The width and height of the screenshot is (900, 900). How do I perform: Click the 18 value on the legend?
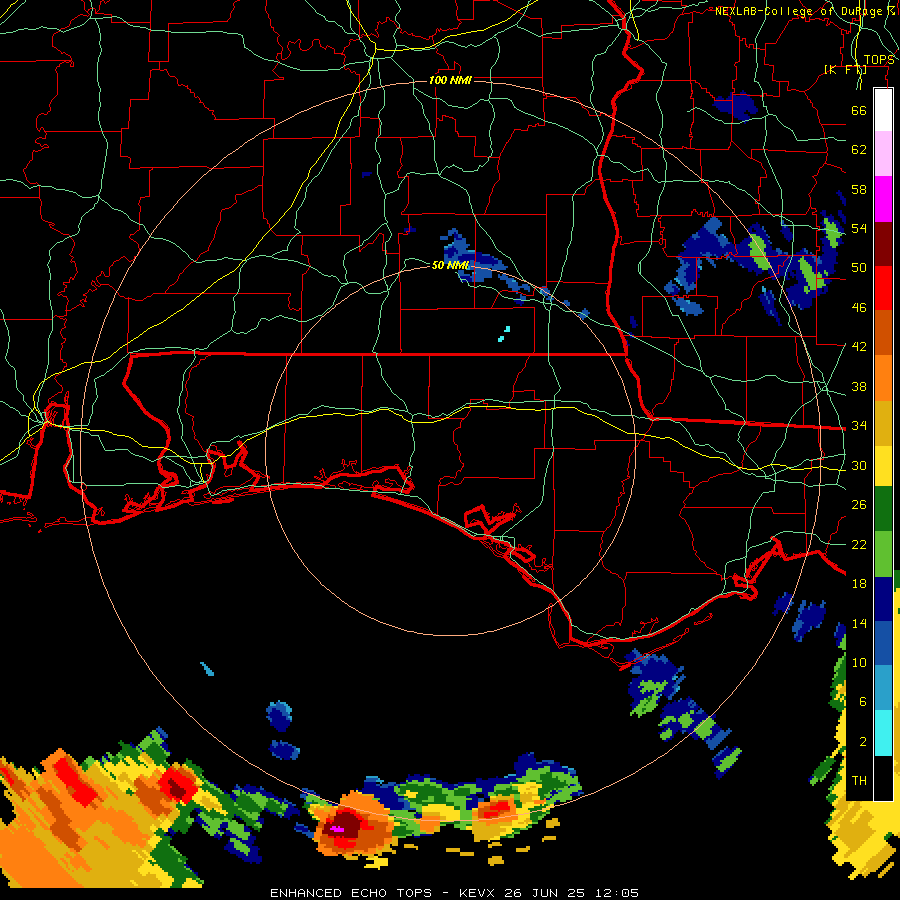[x=859, y=584]
